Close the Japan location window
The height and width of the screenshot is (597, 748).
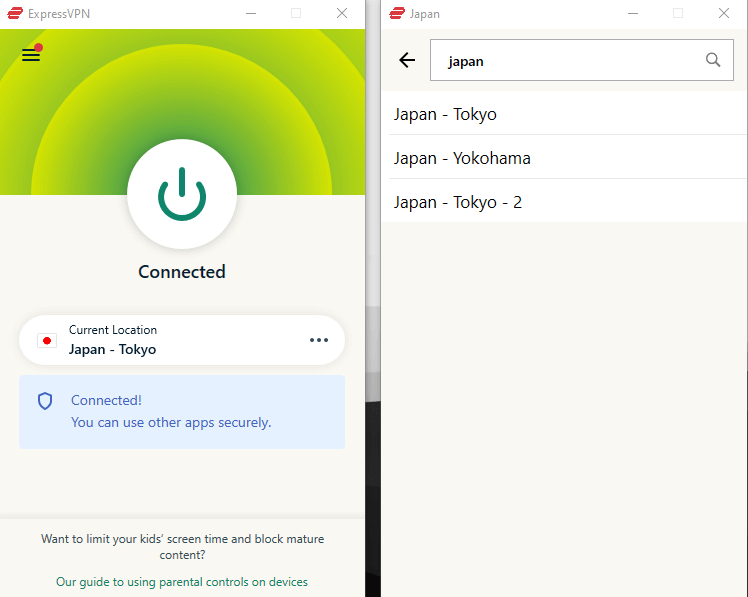[724, 13]
